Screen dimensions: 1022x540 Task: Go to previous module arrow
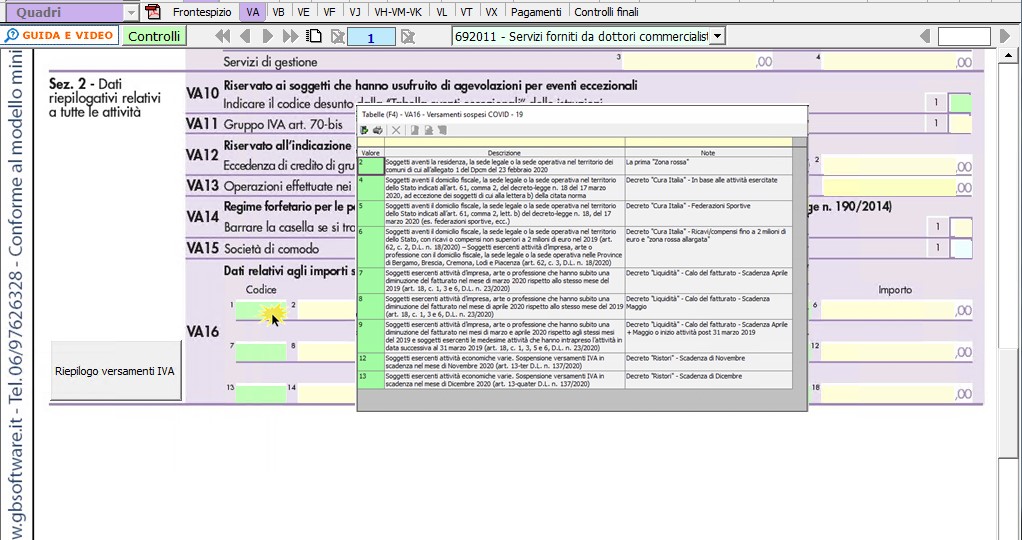point(245,37)
